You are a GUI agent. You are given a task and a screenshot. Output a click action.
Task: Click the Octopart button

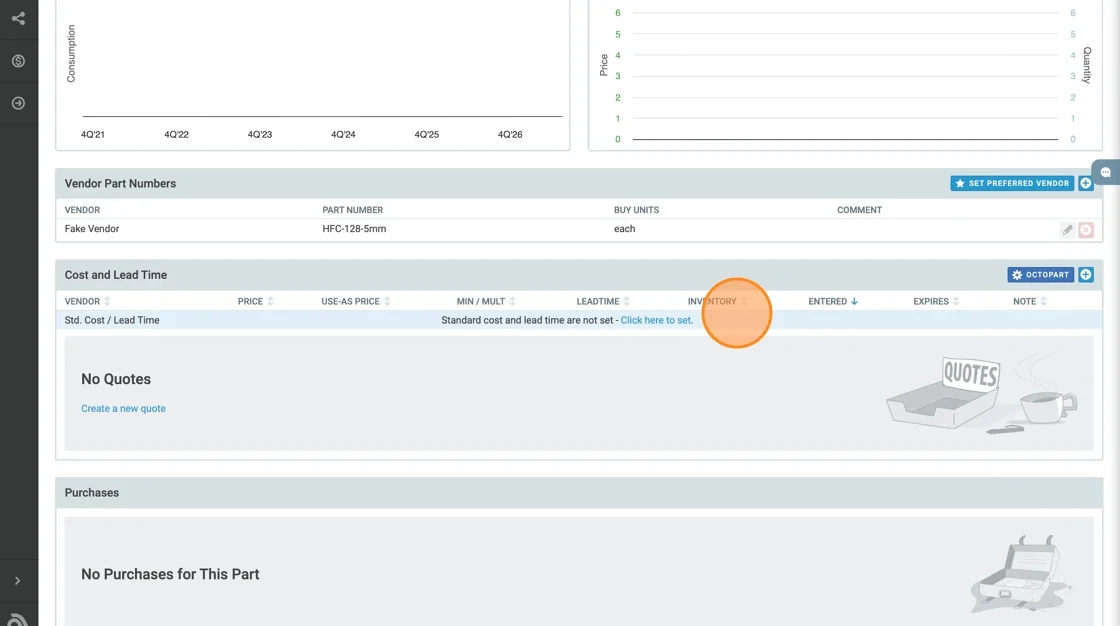tap(1040, 275)
